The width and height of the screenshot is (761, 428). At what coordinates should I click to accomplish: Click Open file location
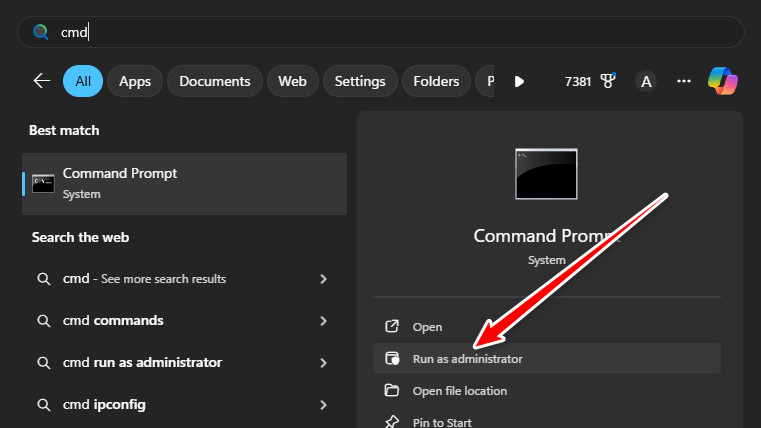(x=459, y=390)
